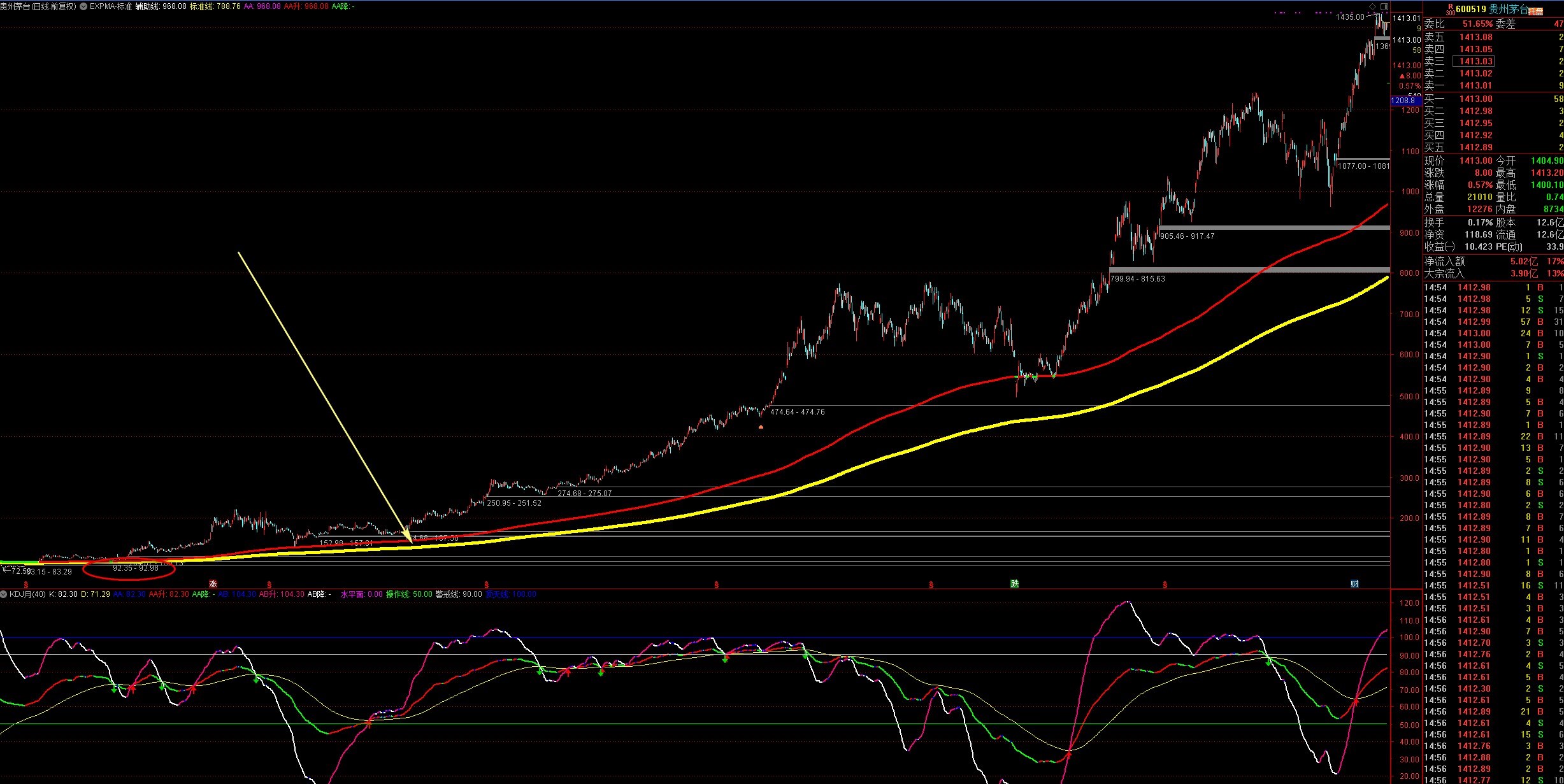
Task: Click the 大宗流入 3.90亿 row
Action: (1493, 273)
